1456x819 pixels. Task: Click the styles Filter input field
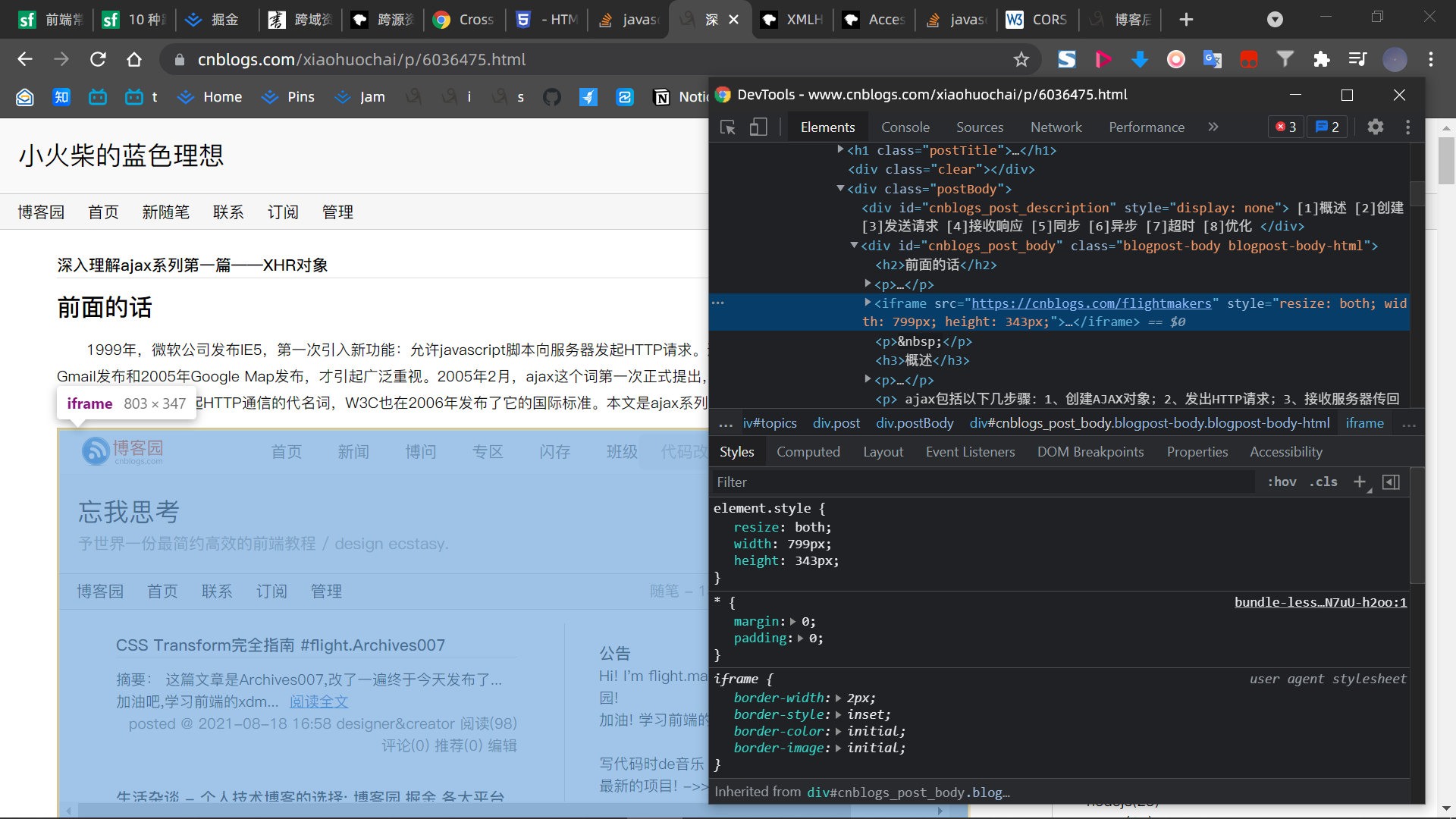click(983, 482)
